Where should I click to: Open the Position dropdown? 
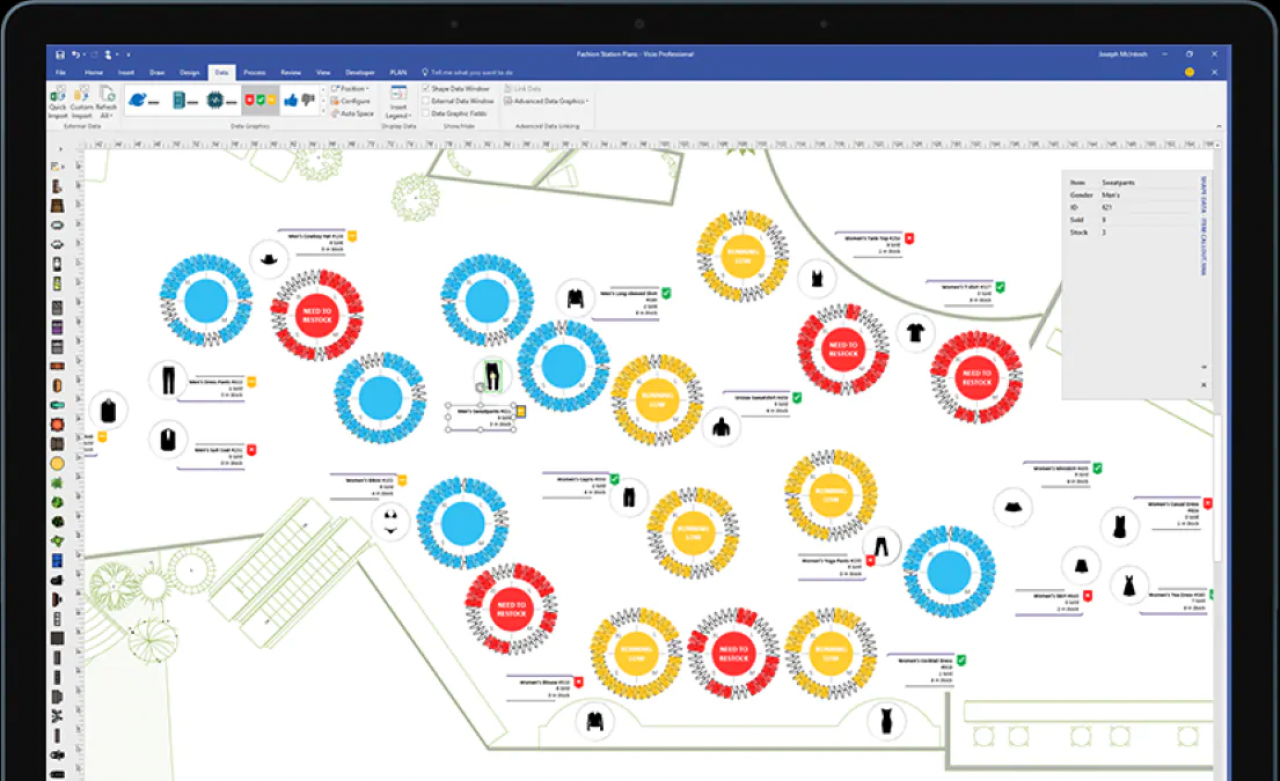(349, 89)
